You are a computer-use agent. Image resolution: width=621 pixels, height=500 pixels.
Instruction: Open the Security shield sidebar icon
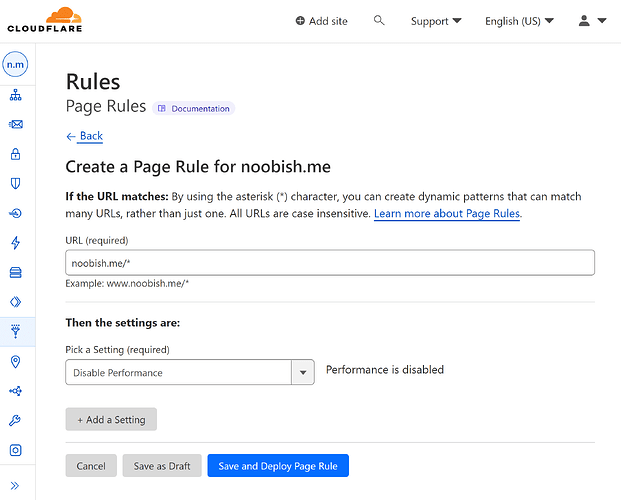point(15,183)
